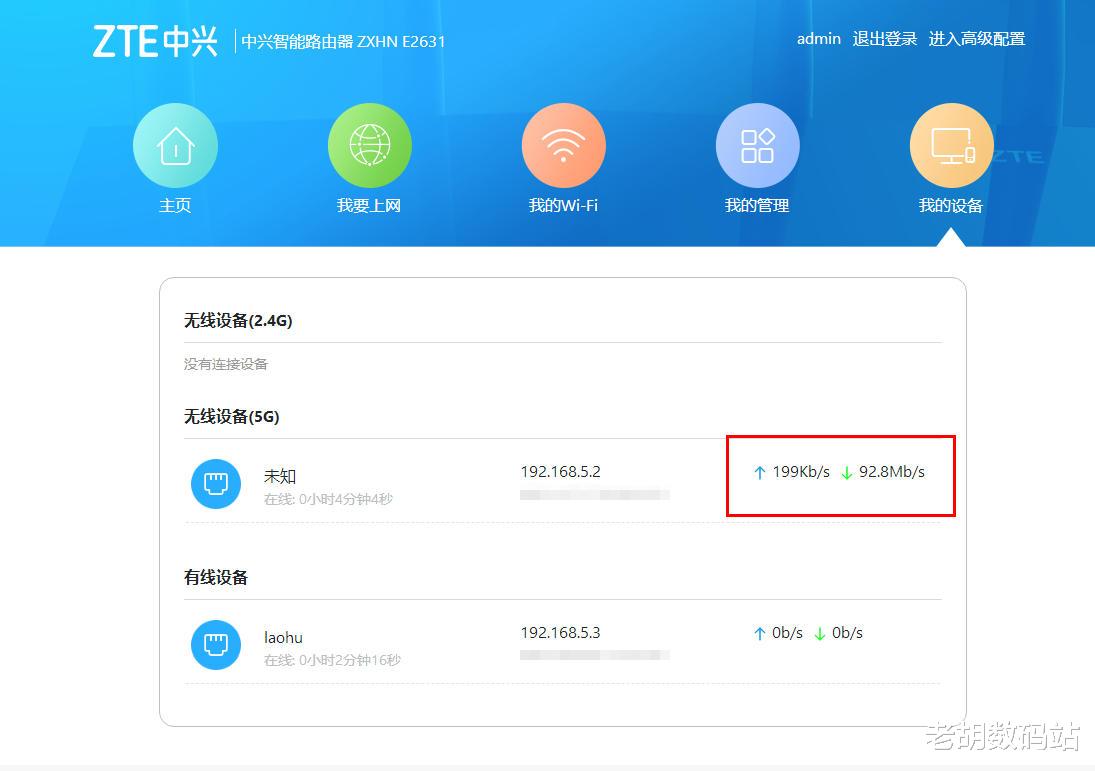Open the 我的Wi-Fi settings icon
Image resolution: width=1095 pixels, height=771 pixels.
click(563, 145)
